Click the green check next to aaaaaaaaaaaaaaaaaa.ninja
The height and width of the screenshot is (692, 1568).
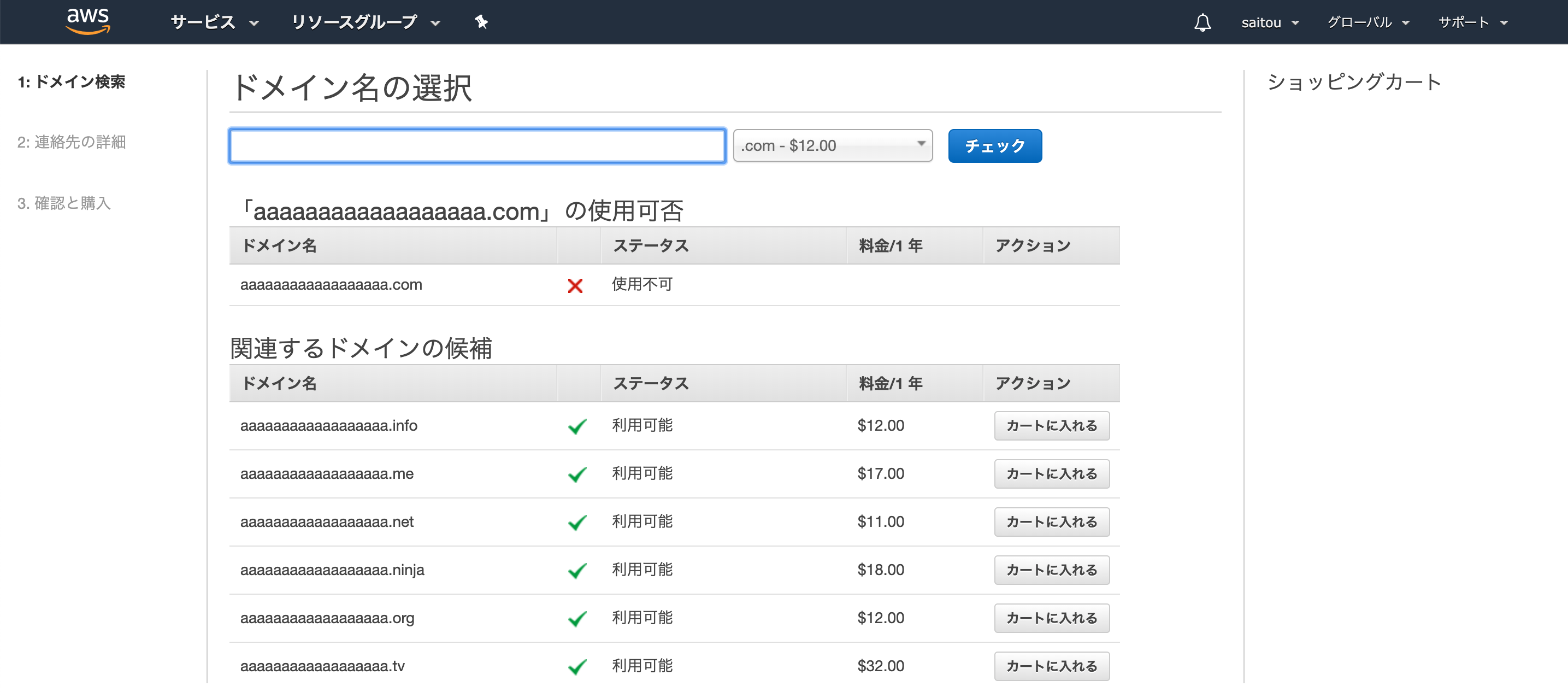[x=577, y=570]
